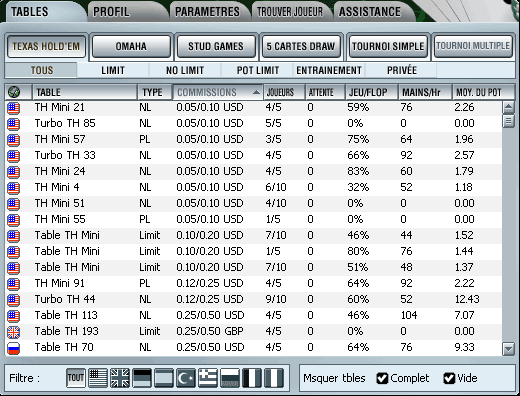Click the table list scroll down arrow

tap(508, 349)
